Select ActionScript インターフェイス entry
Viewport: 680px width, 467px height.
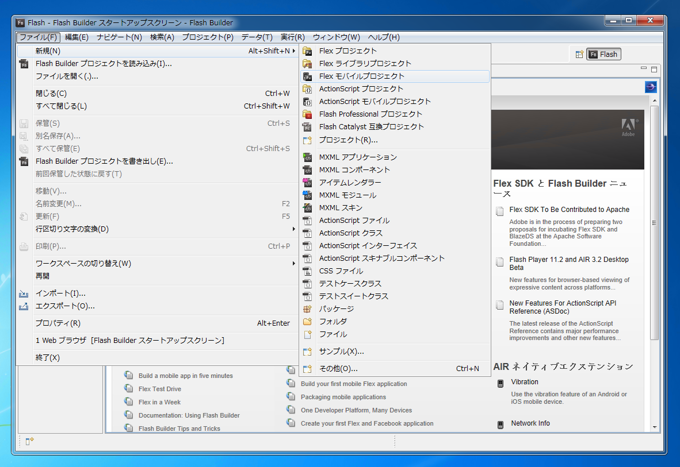395,245
